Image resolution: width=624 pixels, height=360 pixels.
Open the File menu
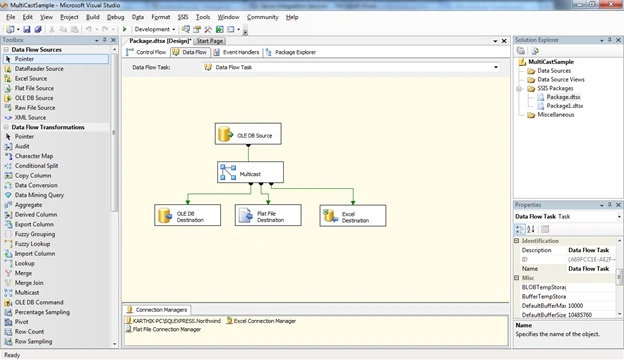point(11,17)
